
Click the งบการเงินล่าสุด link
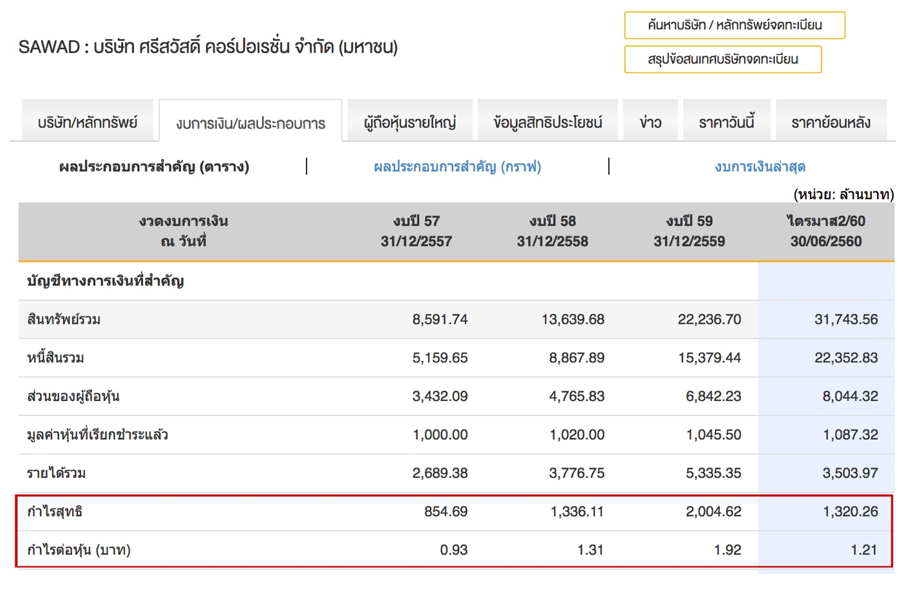760,167
